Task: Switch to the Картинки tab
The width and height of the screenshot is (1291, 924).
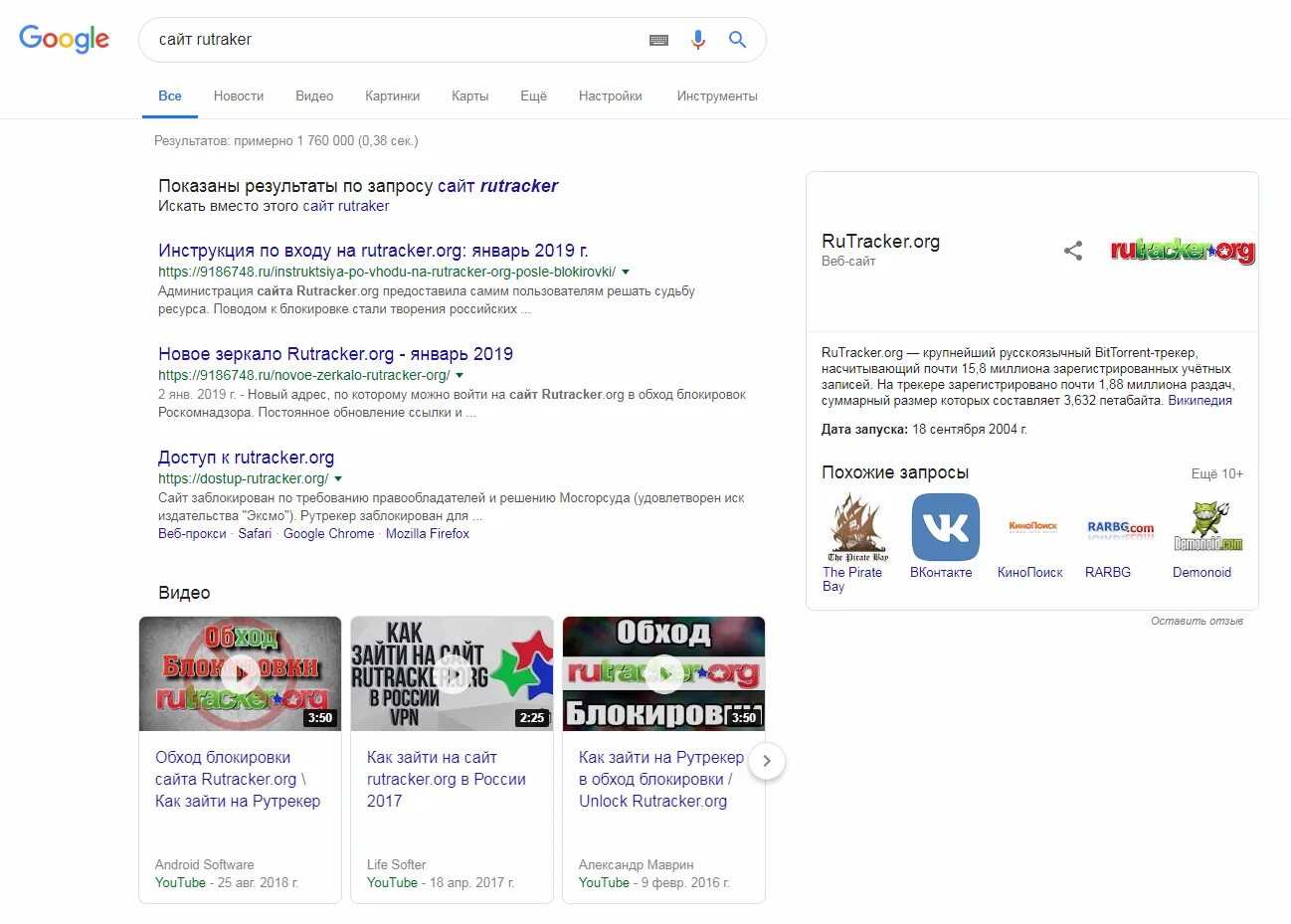Action: pyautogui.click(x=392, y=96)
